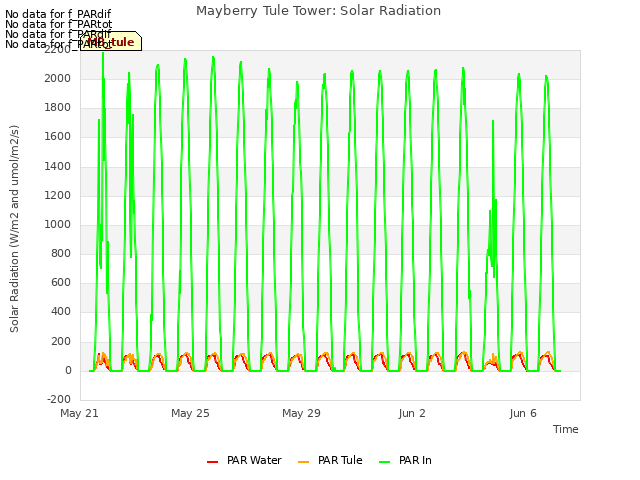Screen dimensions: 640x480
Task: Click the orange PAR Tule legend swatch
Action: pyautogui.click(x=303, y=462)
